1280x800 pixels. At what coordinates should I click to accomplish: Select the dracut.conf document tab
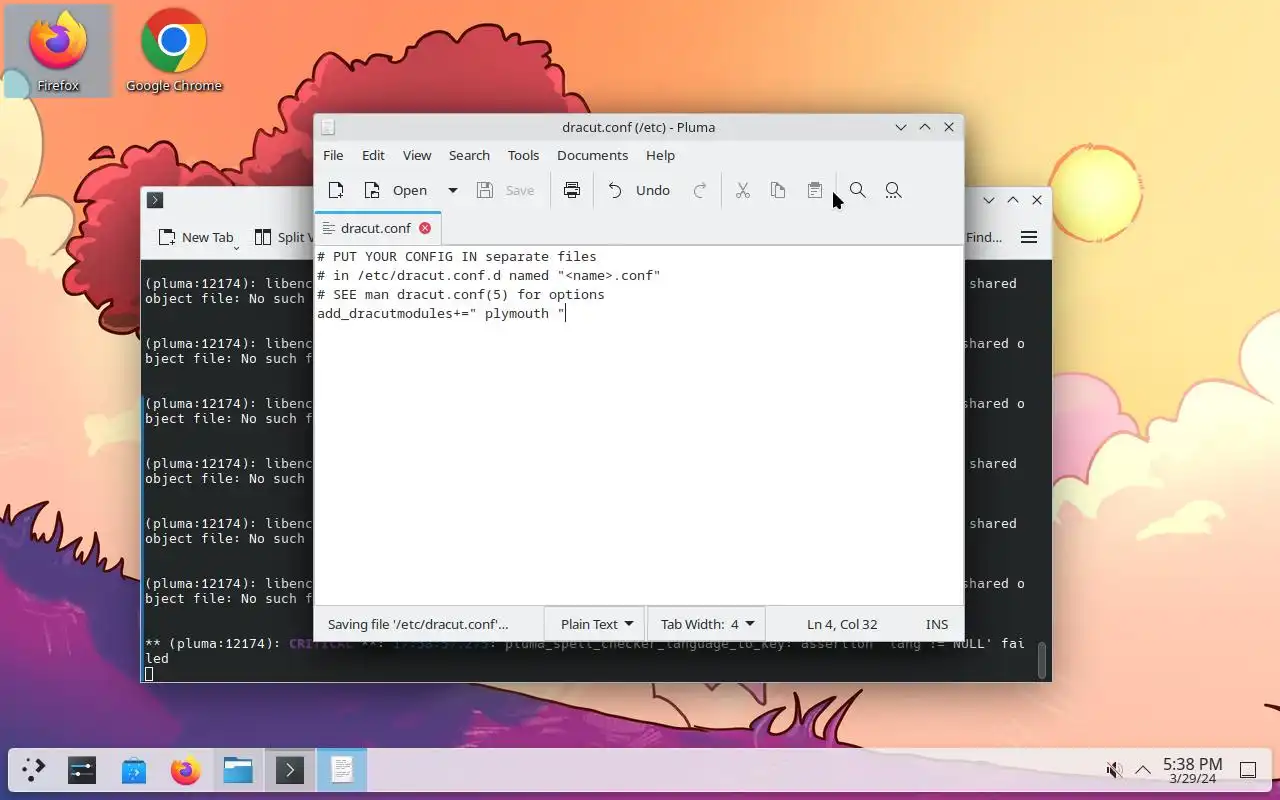[x=376, y=228]
